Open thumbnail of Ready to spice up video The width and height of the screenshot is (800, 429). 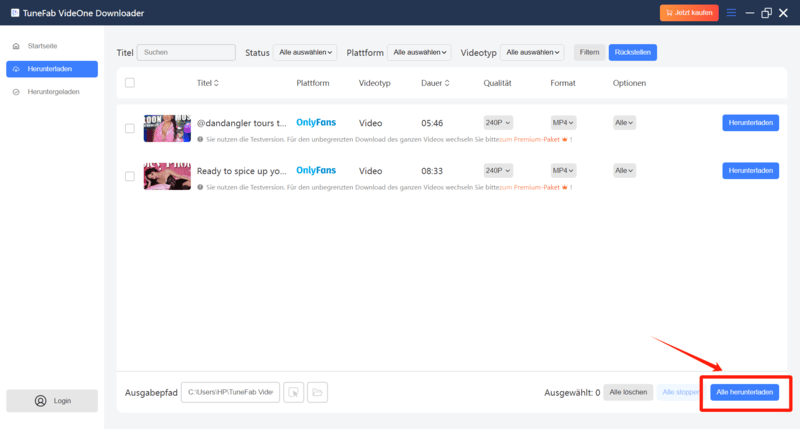167,176
